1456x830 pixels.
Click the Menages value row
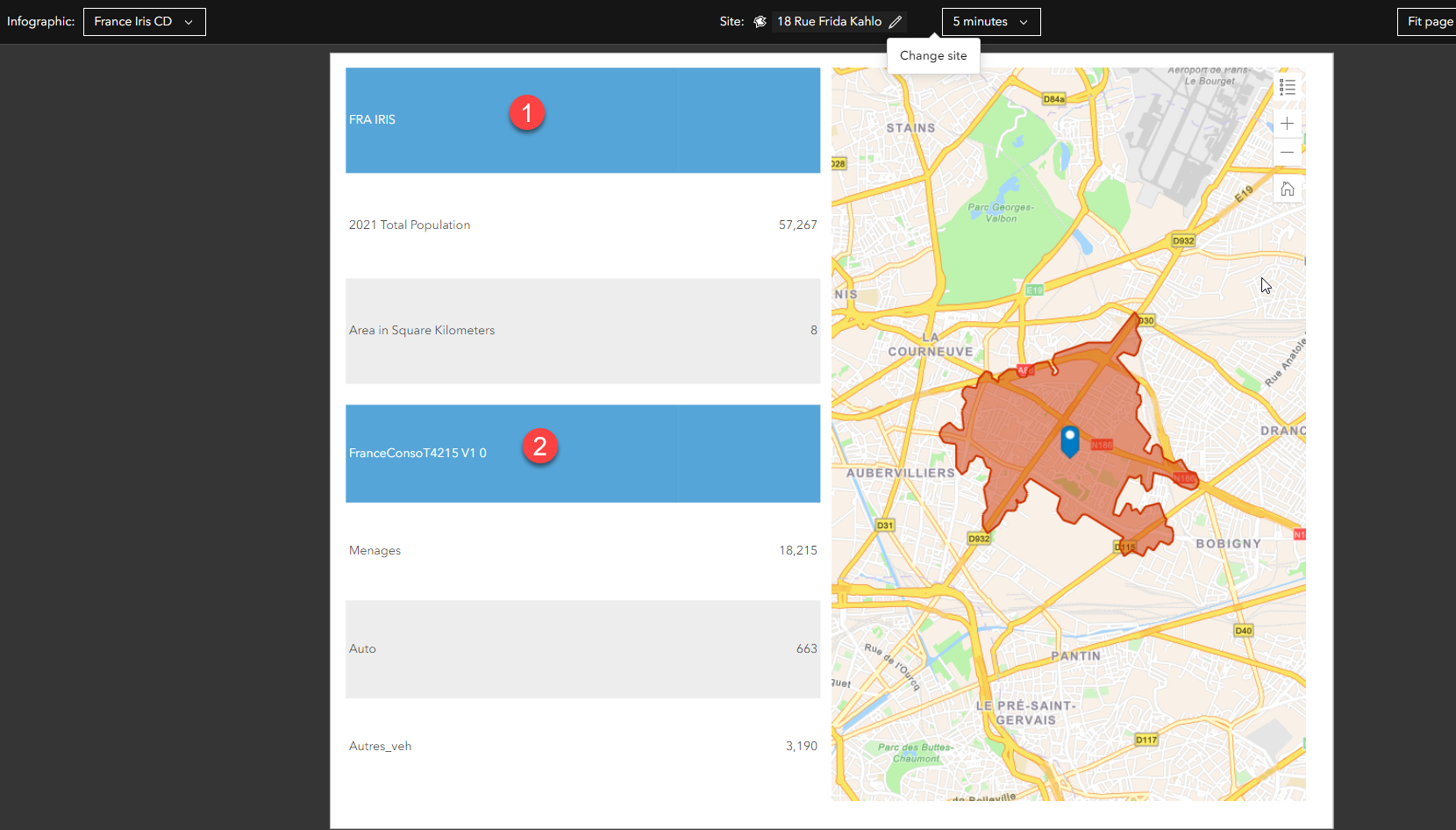tap(582, 550)
